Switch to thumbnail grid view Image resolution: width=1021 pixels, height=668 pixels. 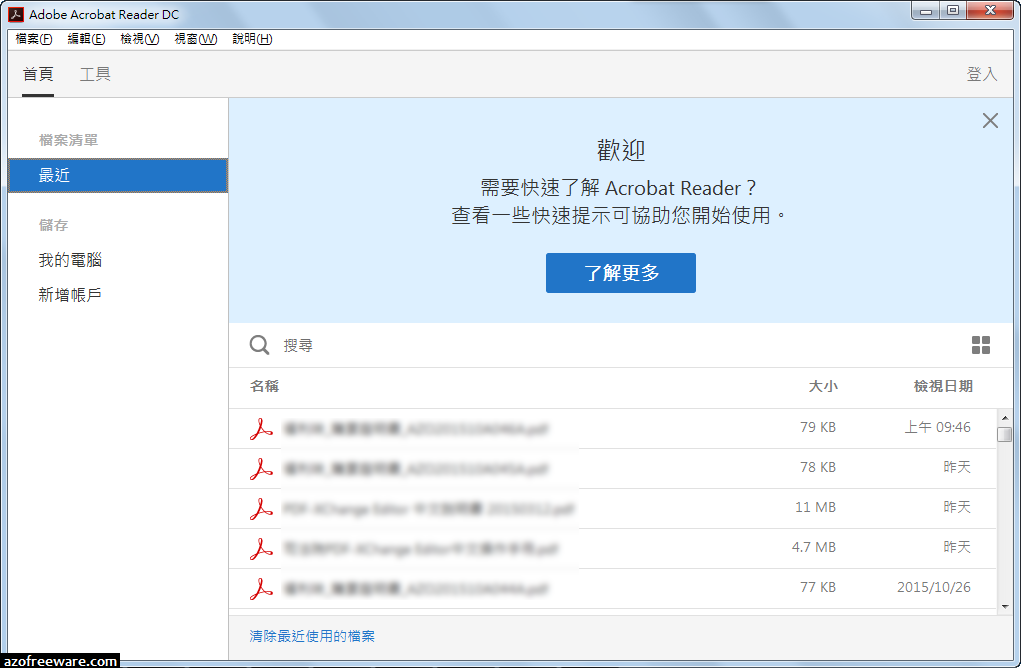981,345
